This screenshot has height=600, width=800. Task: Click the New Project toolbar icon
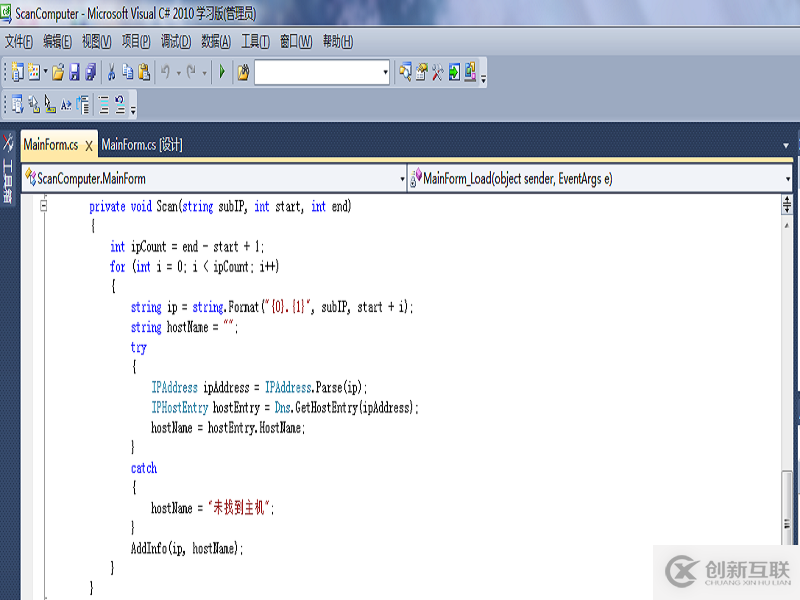tap(17, 72)
